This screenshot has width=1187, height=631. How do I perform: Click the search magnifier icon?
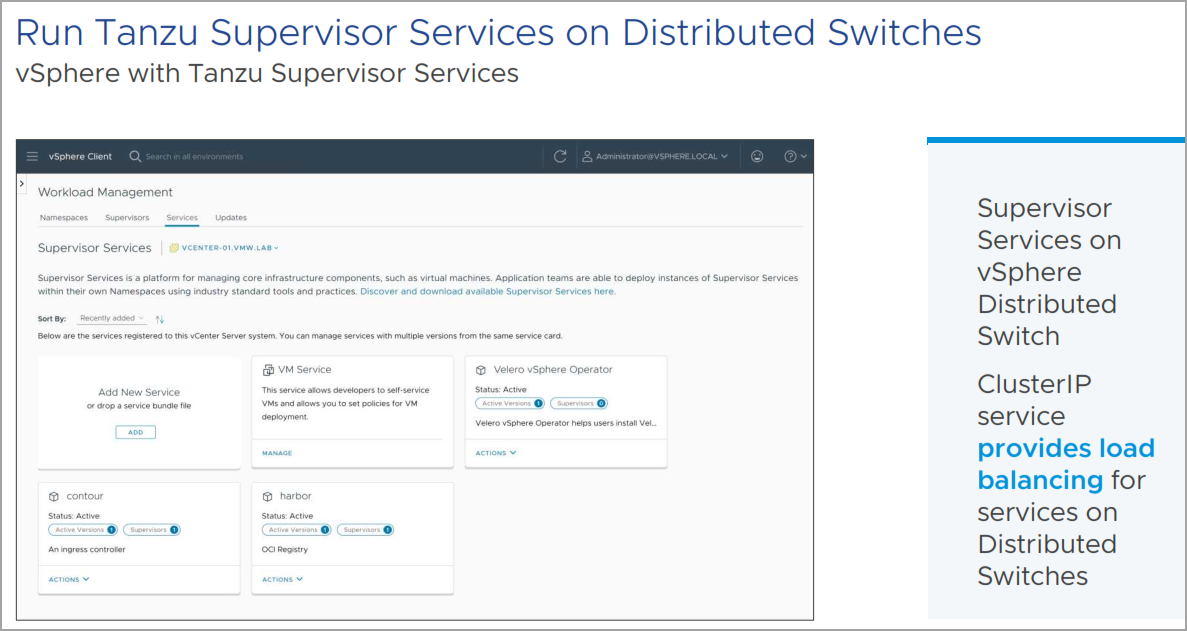[136, 157]
